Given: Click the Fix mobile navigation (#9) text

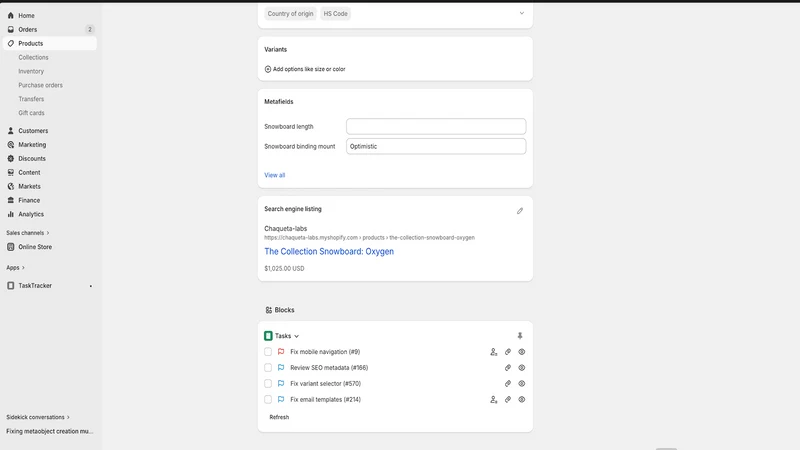Looking at the screenshot, I should [325, 352].
